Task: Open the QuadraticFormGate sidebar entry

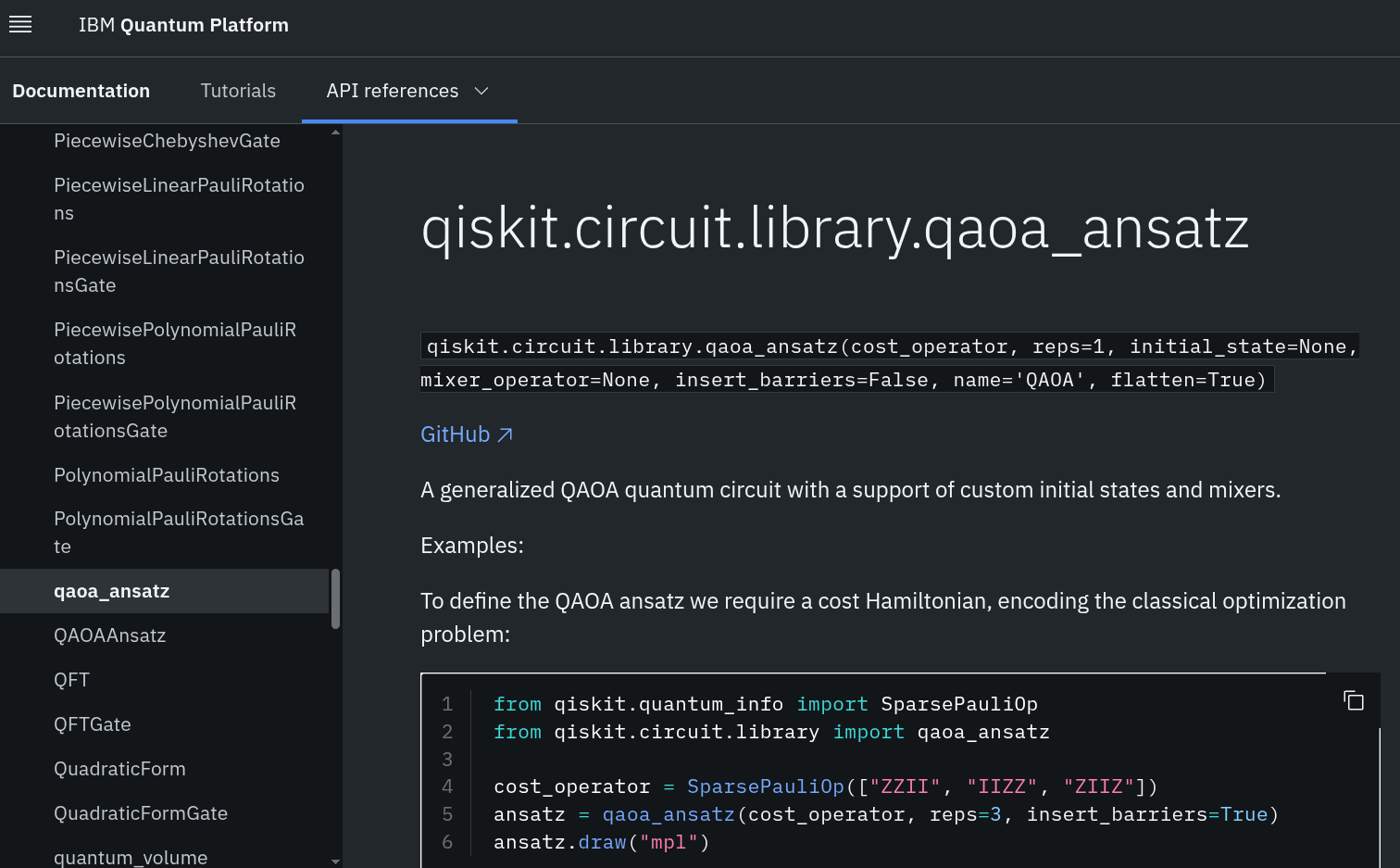Action: pos(141,813)
